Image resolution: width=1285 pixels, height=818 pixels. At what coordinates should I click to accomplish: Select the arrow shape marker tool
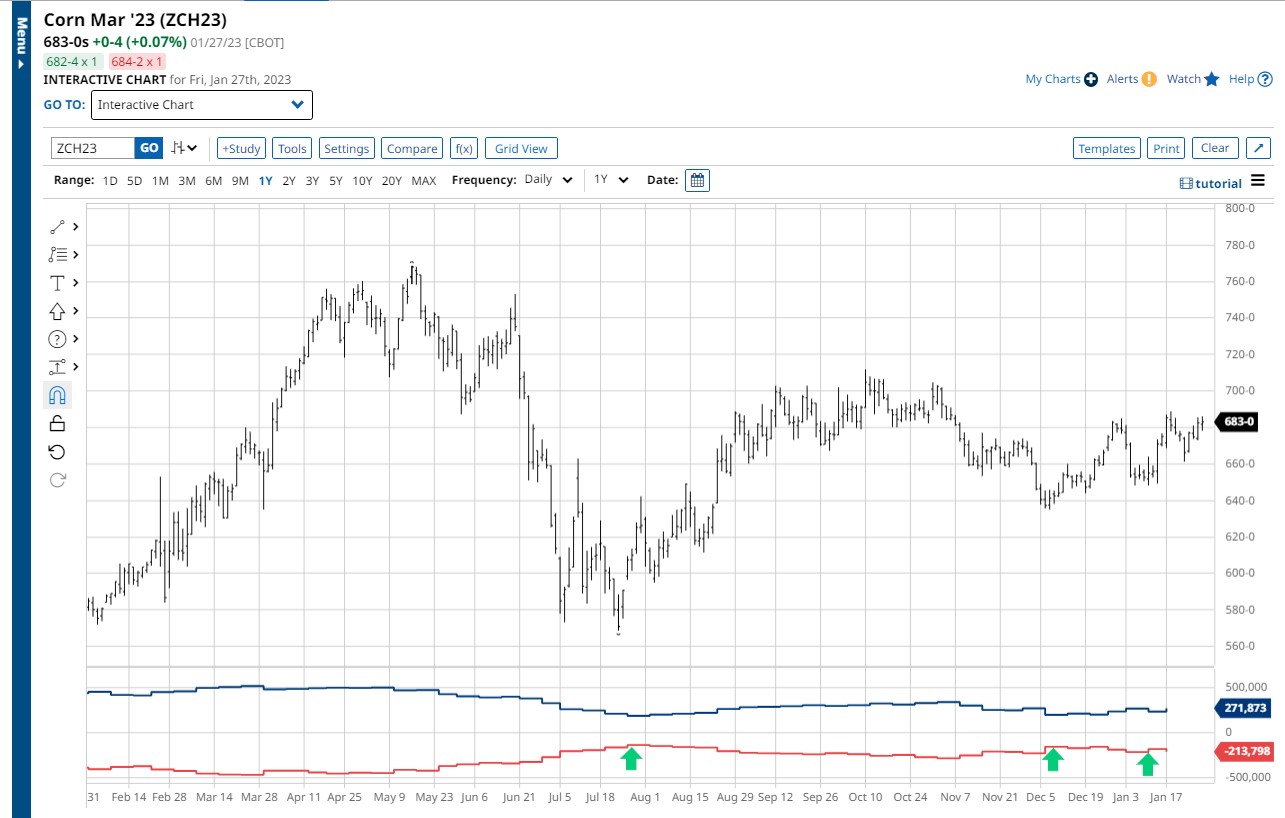tap(57, 311)
